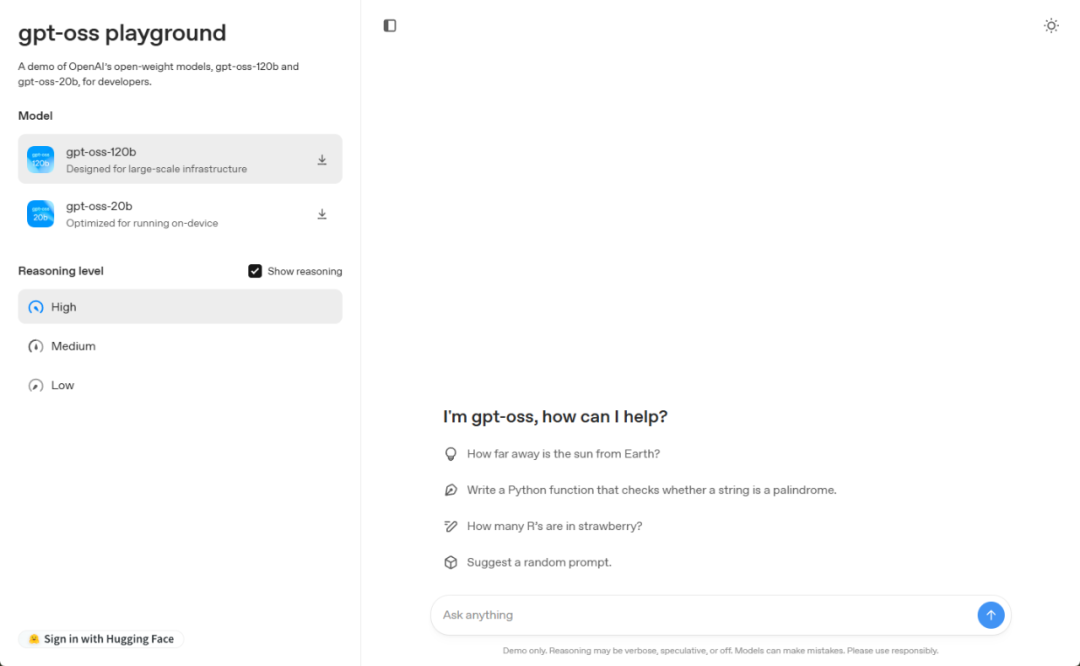The height and width of the screenshot is (666, 1080).
Task: Set reasoning level to Medium
Action: (x=180, y=346)
